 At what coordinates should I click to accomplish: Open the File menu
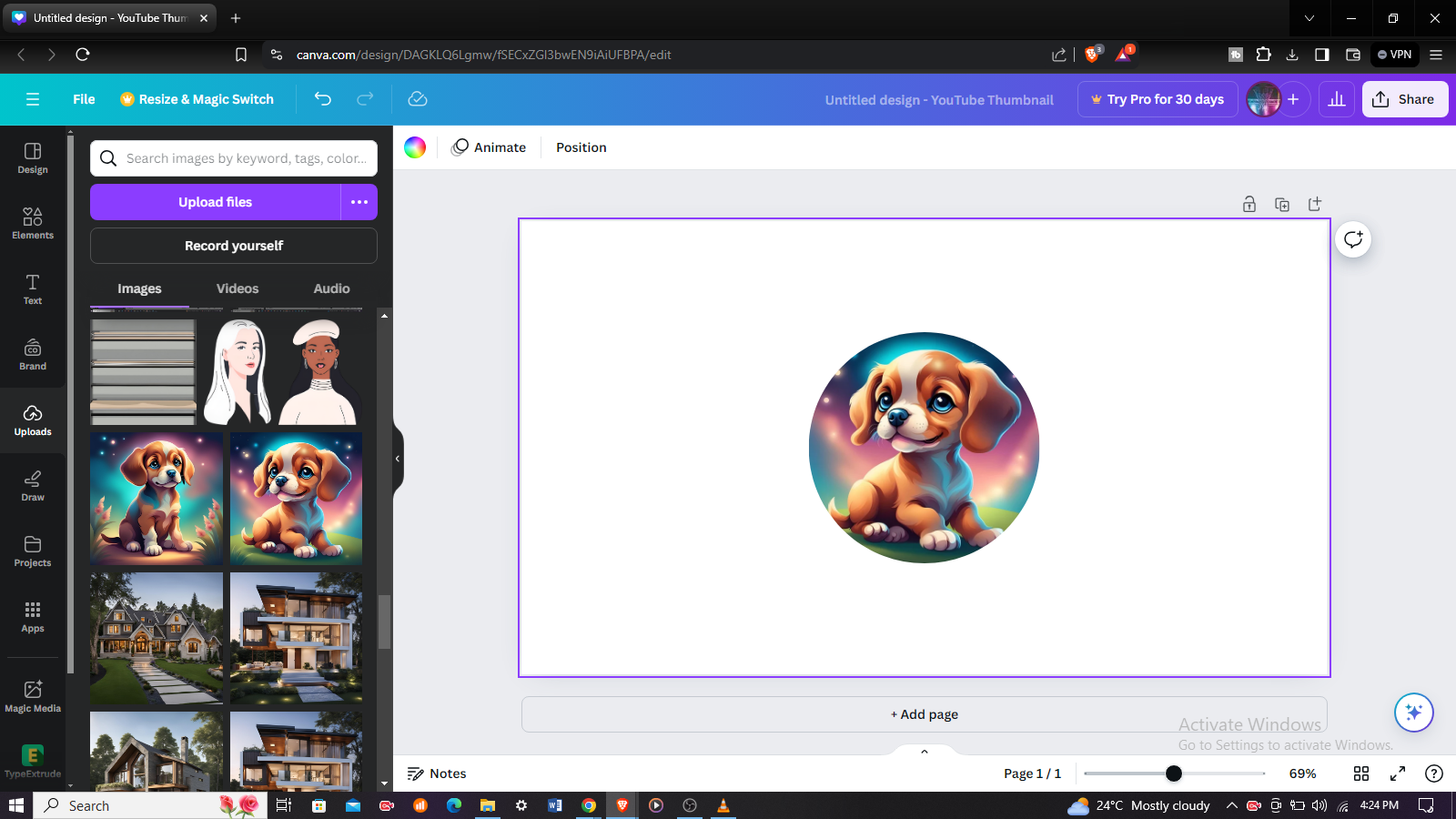pyautogui.click(x=84, y=99)
